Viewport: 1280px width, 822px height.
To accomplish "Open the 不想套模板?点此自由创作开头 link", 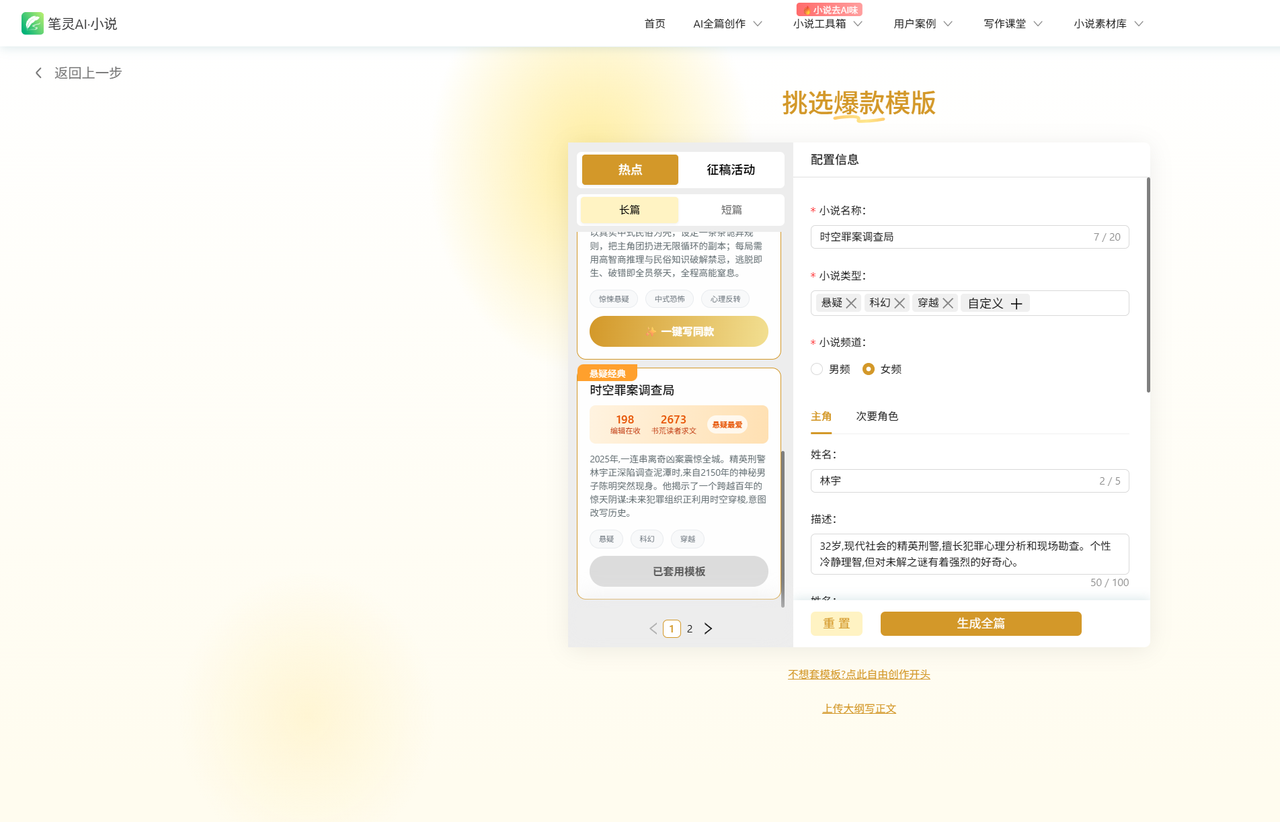I will point(859,675).
